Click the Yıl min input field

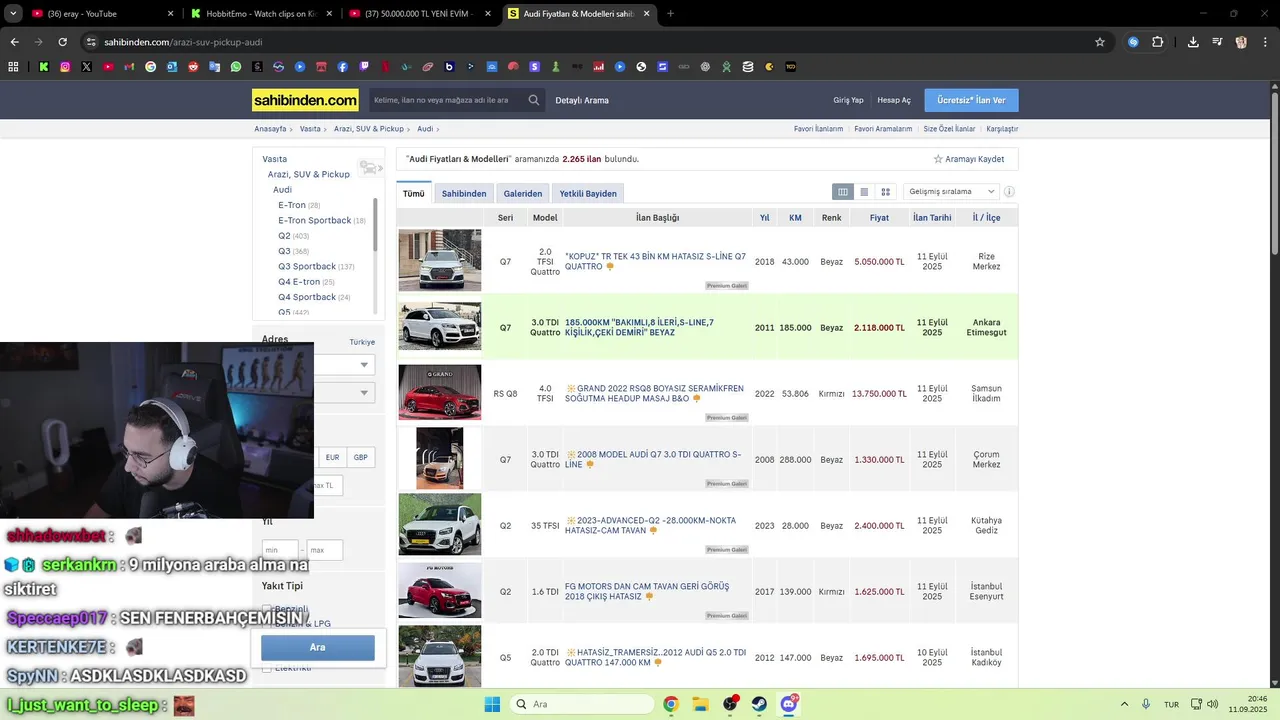click(x=280, y=550)
